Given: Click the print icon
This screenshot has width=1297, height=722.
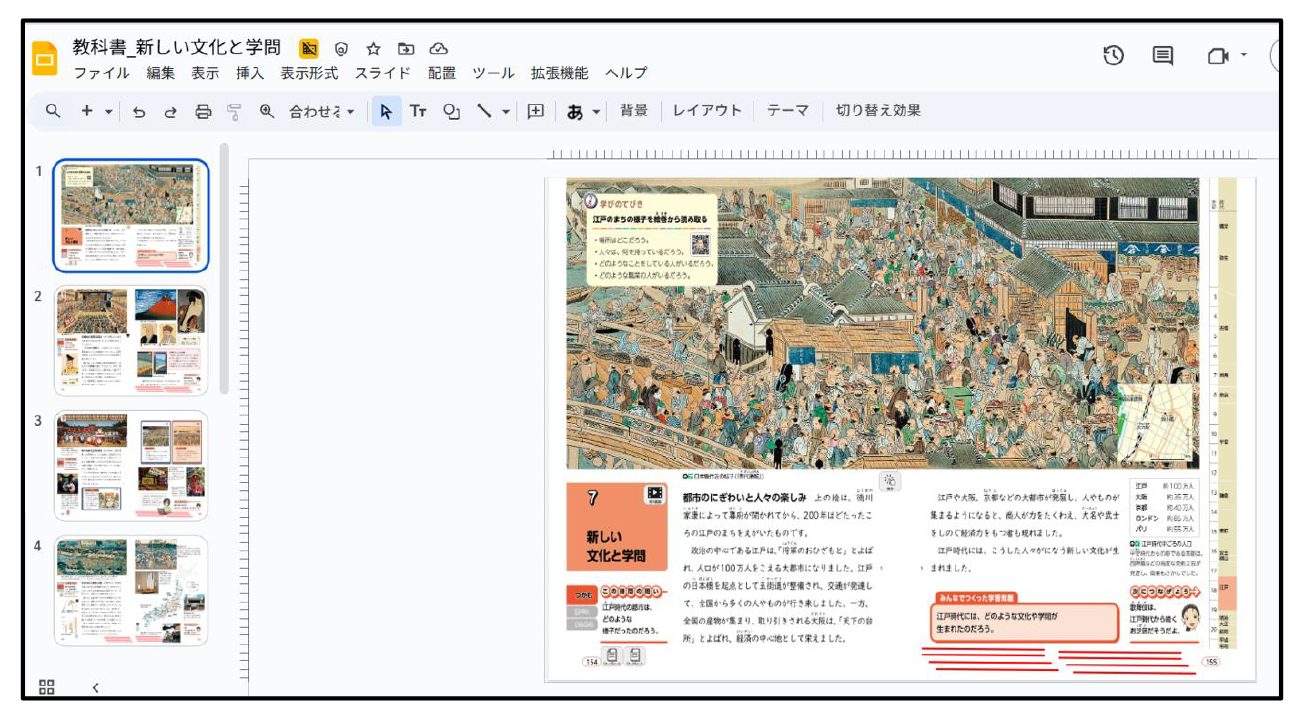Looking at the screenshot, I should pyautogui.click(x=203, y=112).
